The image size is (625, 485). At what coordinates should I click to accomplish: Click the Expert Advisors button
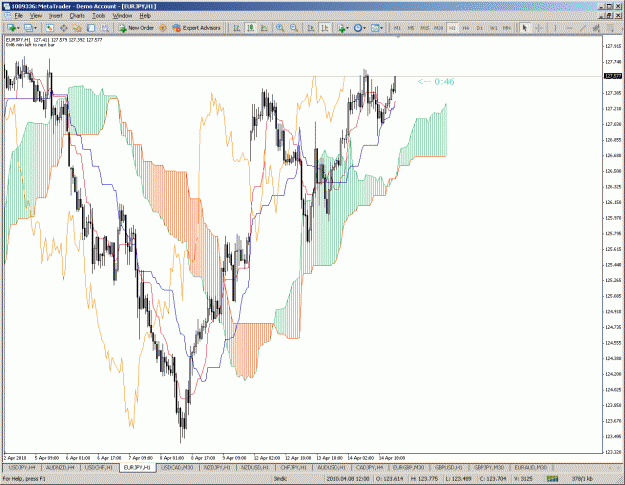point(196,28)
